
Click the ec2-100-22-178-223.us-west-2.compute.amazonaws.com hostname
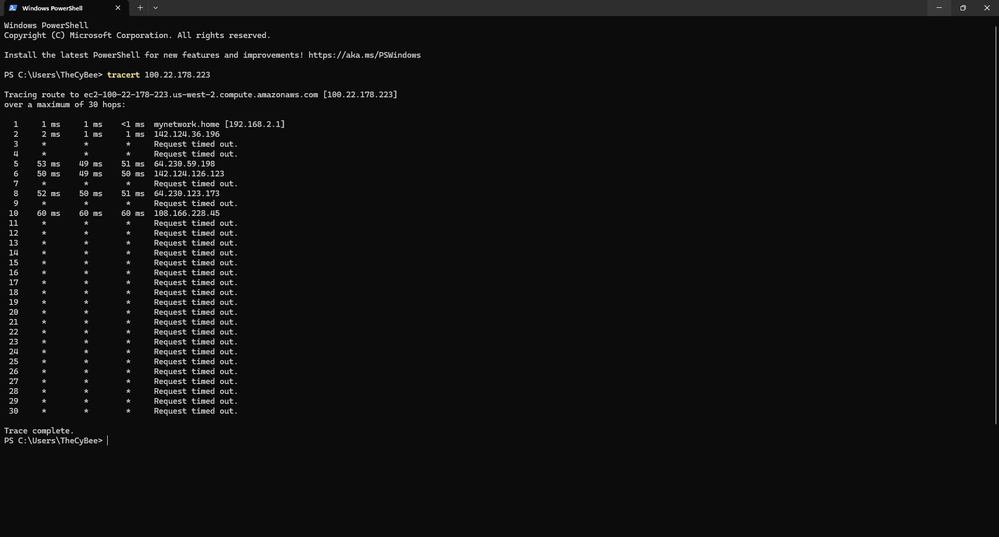[x=201, y=95]
